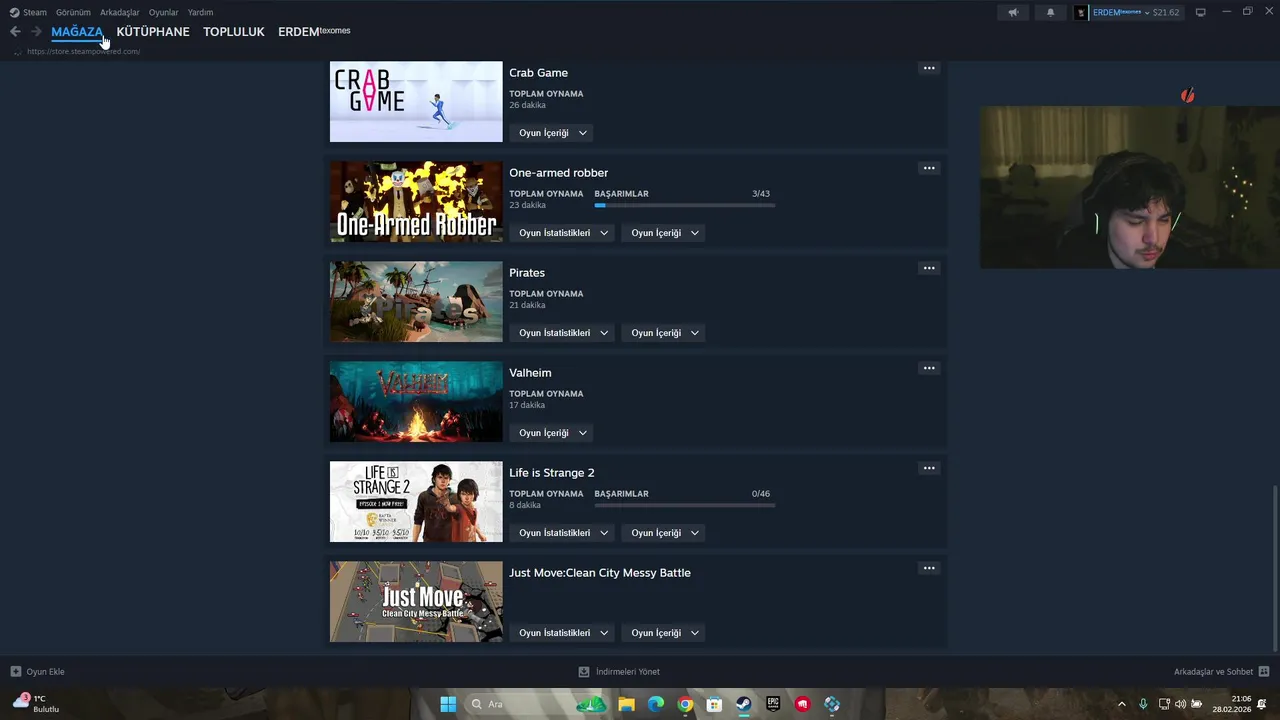Click the Valheim thumbnail image
Viewport: 1280px width, 720px height.
(x=416, y=402)
